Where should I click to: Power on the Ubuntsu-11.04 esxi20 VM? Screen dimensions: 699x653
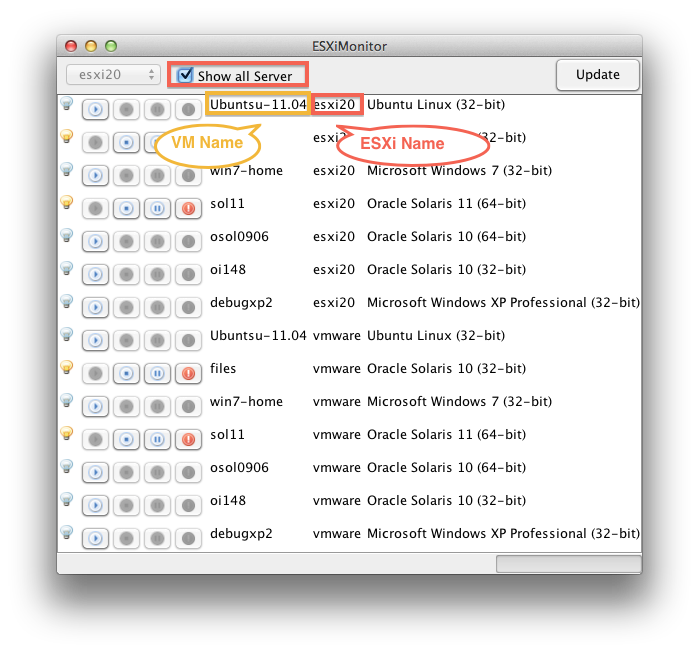[95, 109]
